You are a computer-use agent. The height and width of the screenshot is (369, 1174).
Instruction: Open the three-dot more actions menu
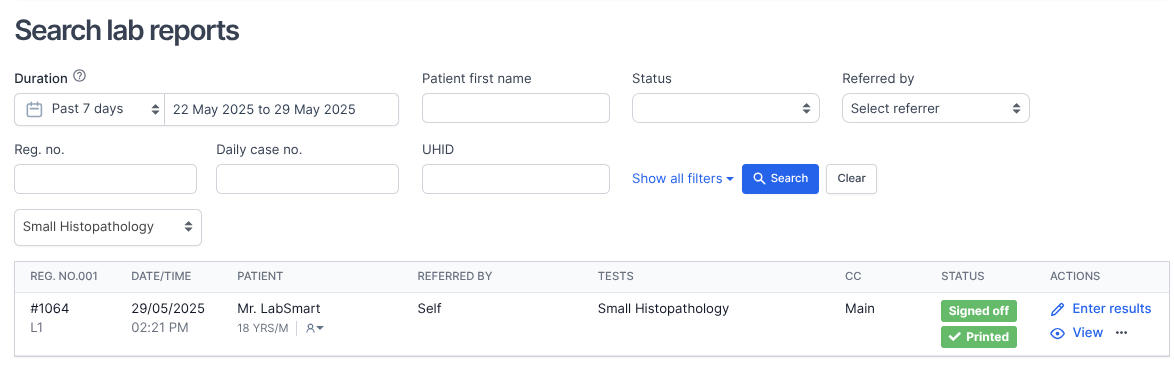pyautogui.click(x=1121, y=333)
